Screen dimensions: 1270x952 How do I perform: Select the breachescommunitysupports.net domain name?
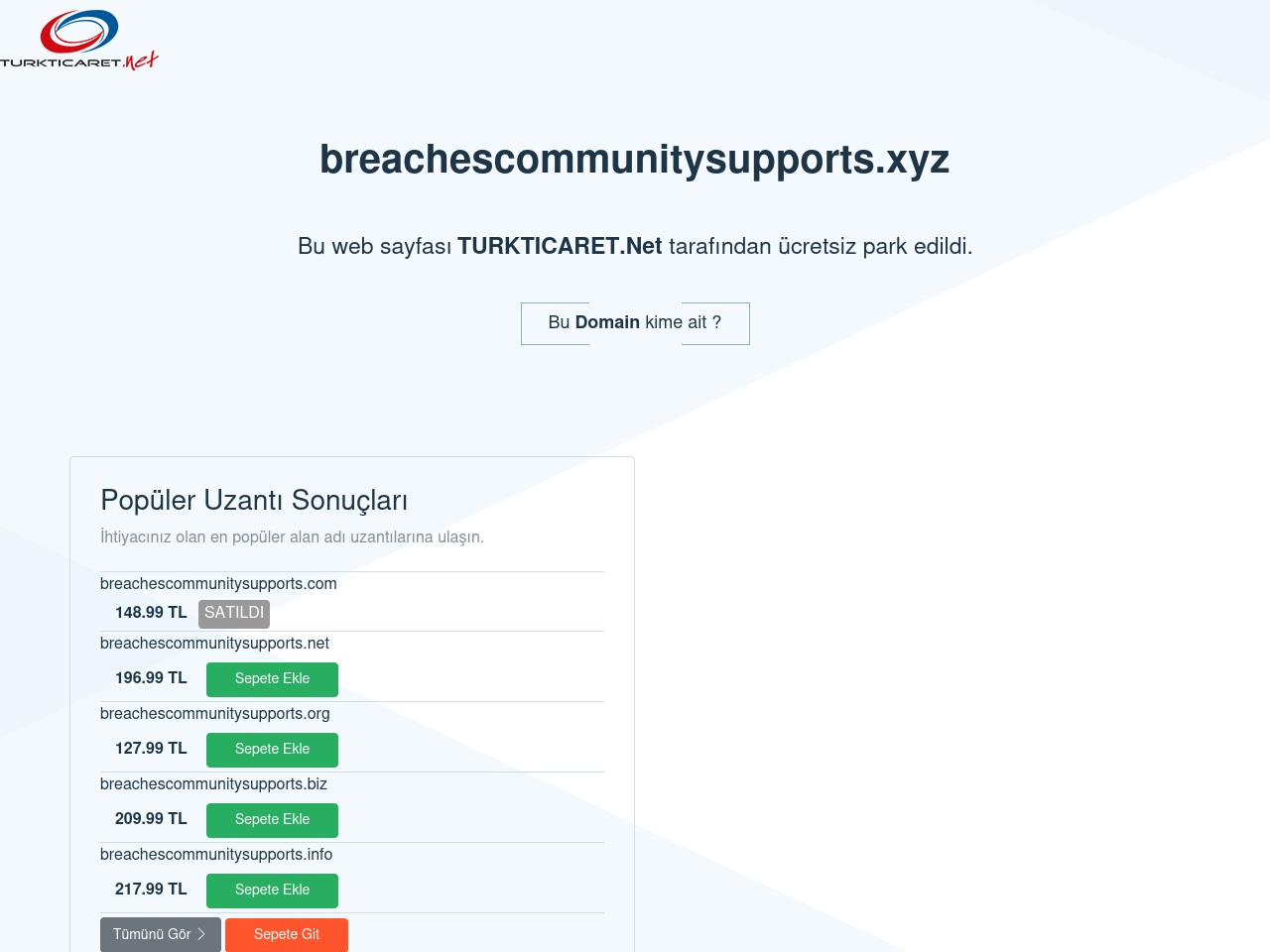(x=214, y=644)
